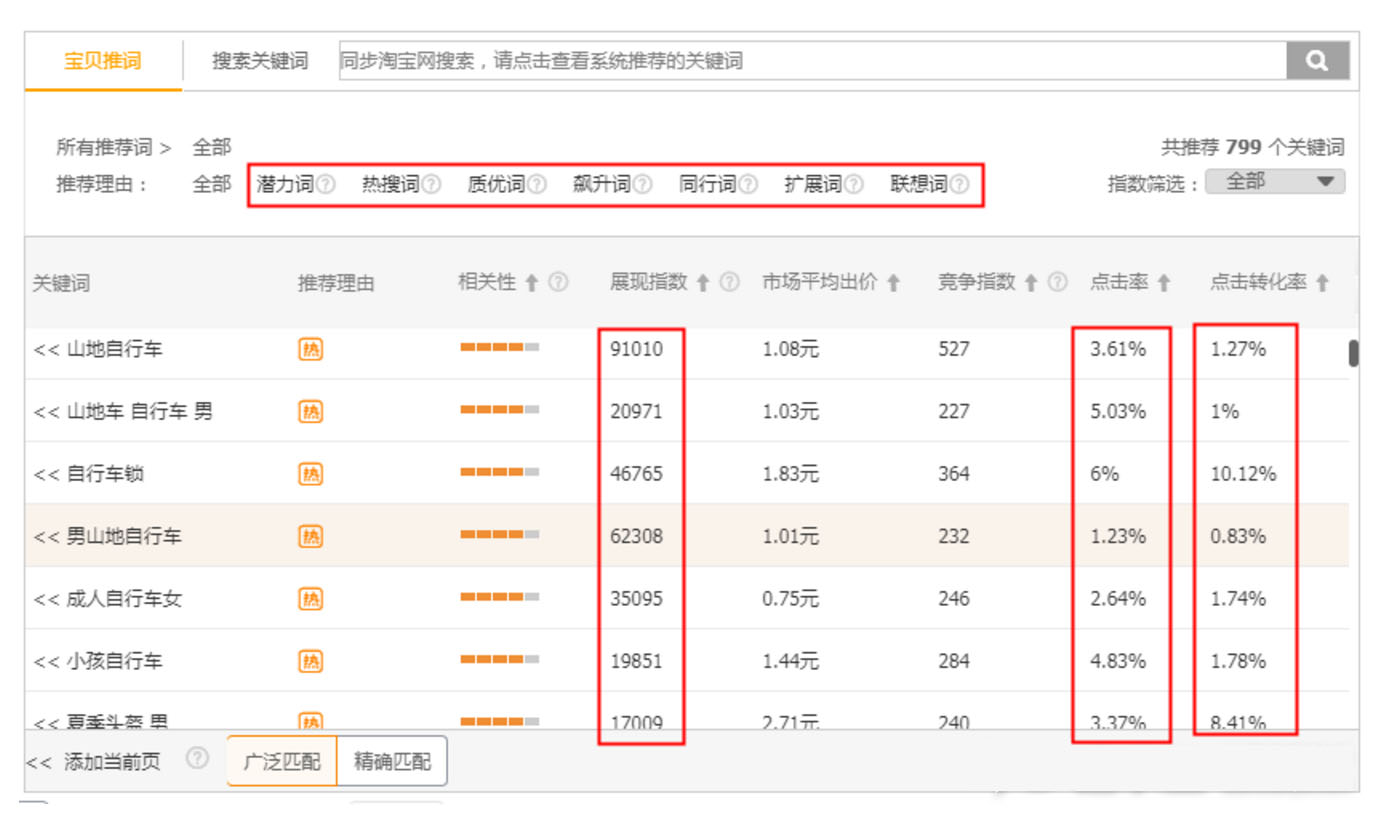
Task: Open the help icon beside 联想词
Action: [960, 183]
